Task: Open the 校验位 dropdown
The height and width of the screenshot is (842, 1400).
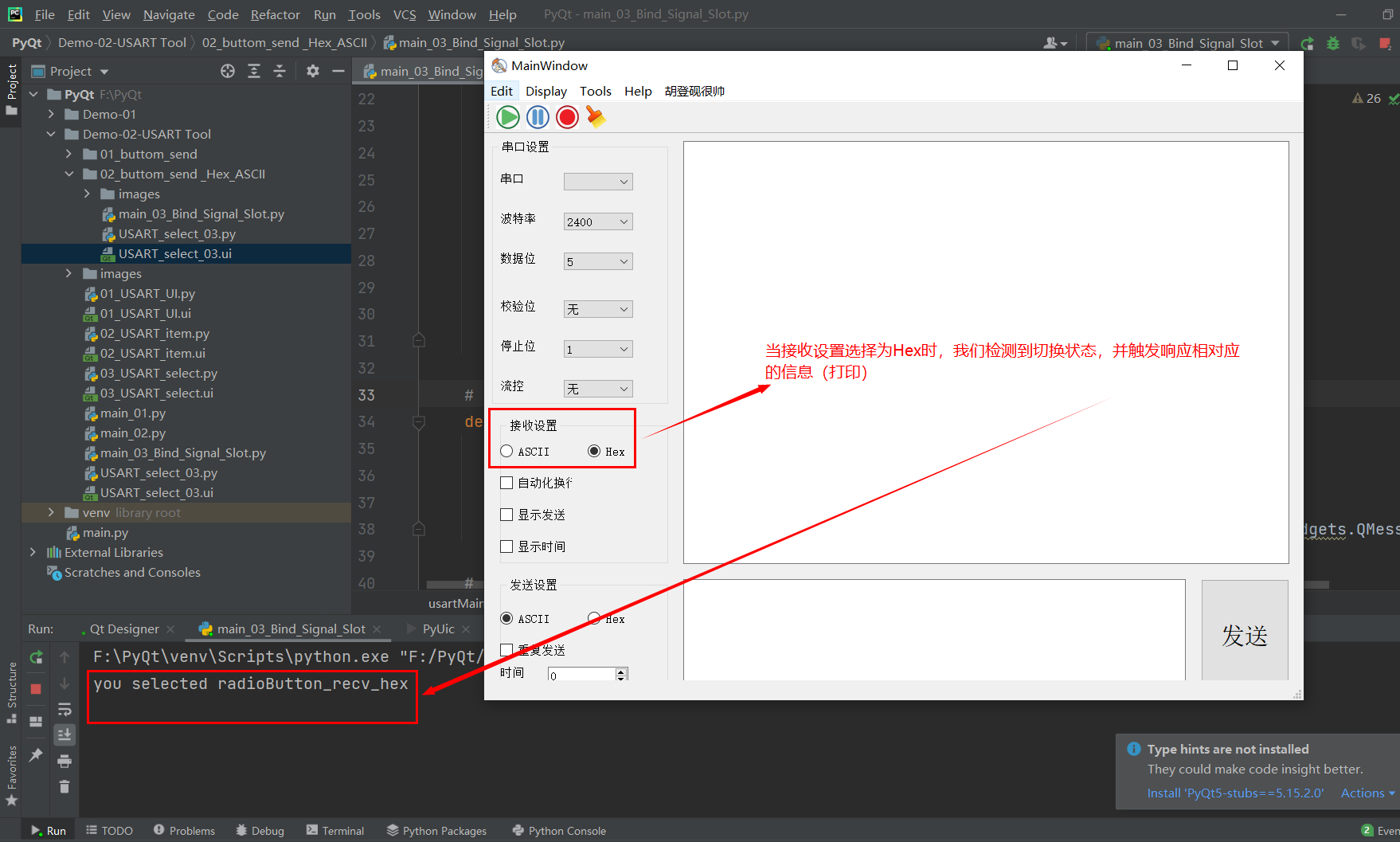Action: (598, 309)
